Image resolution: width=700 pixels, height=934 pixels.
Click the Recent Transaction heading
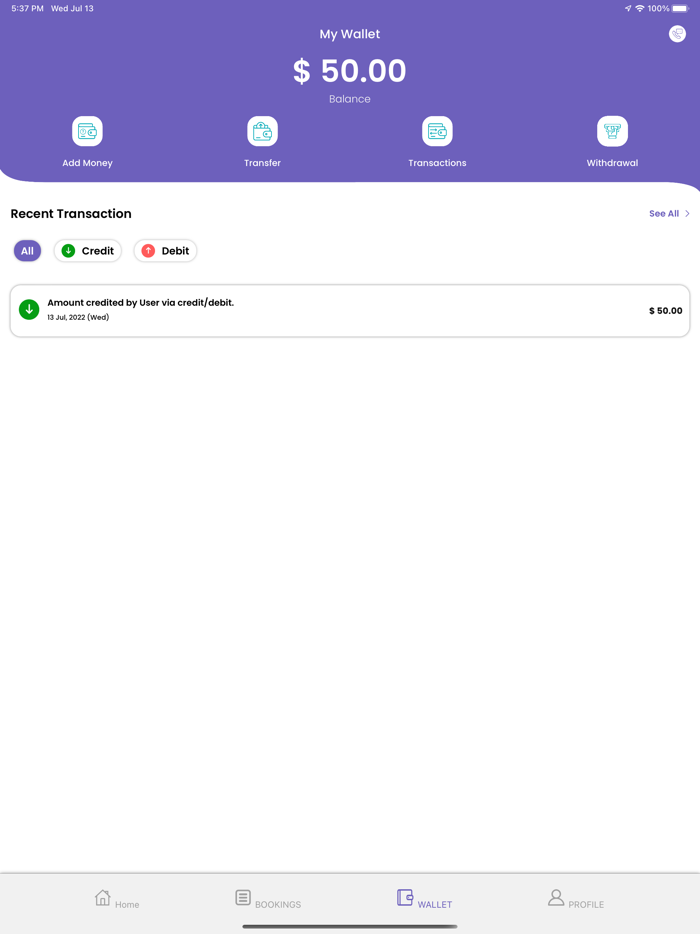71,213
